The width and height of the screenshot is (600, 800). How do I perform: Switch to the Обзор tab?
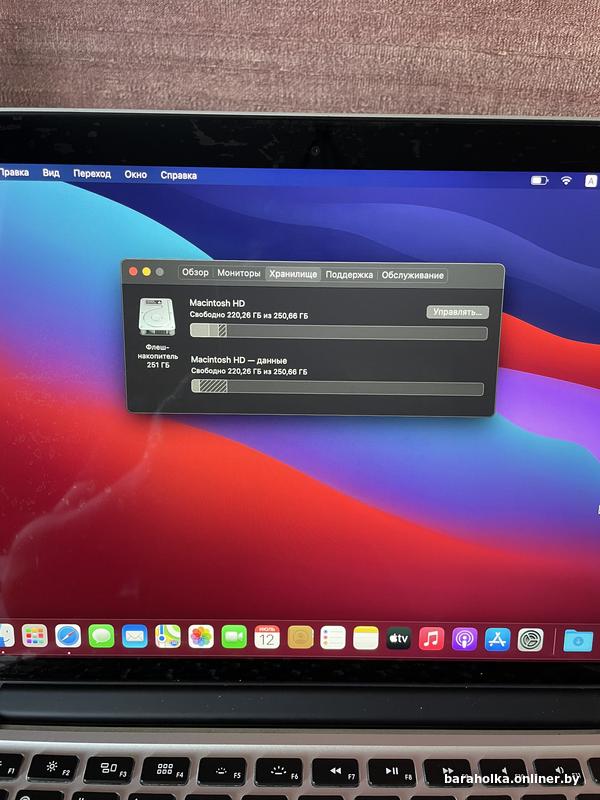(195, 272)
